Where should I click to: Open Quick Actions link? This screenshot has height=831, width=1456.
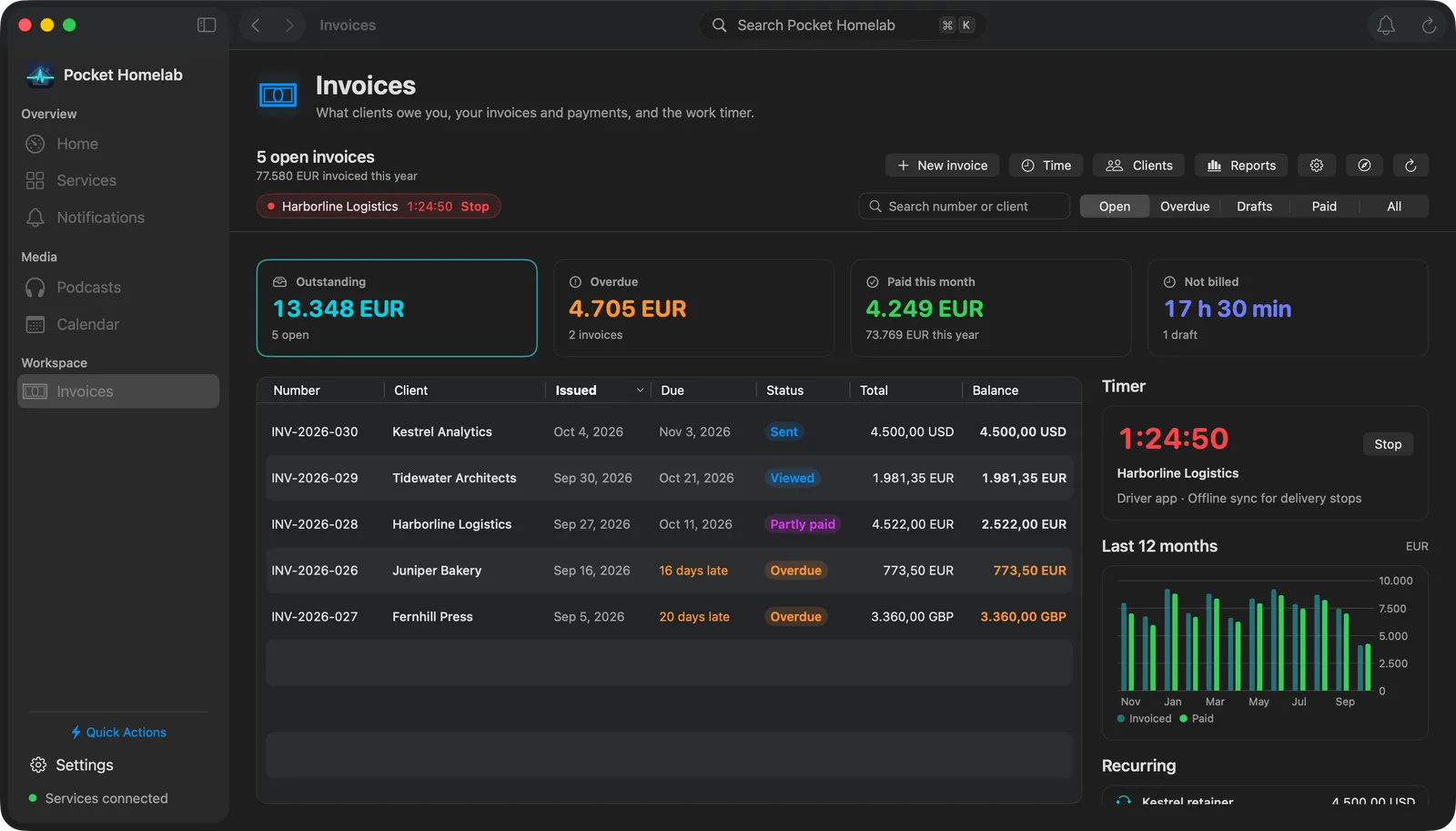coord(118,733)
